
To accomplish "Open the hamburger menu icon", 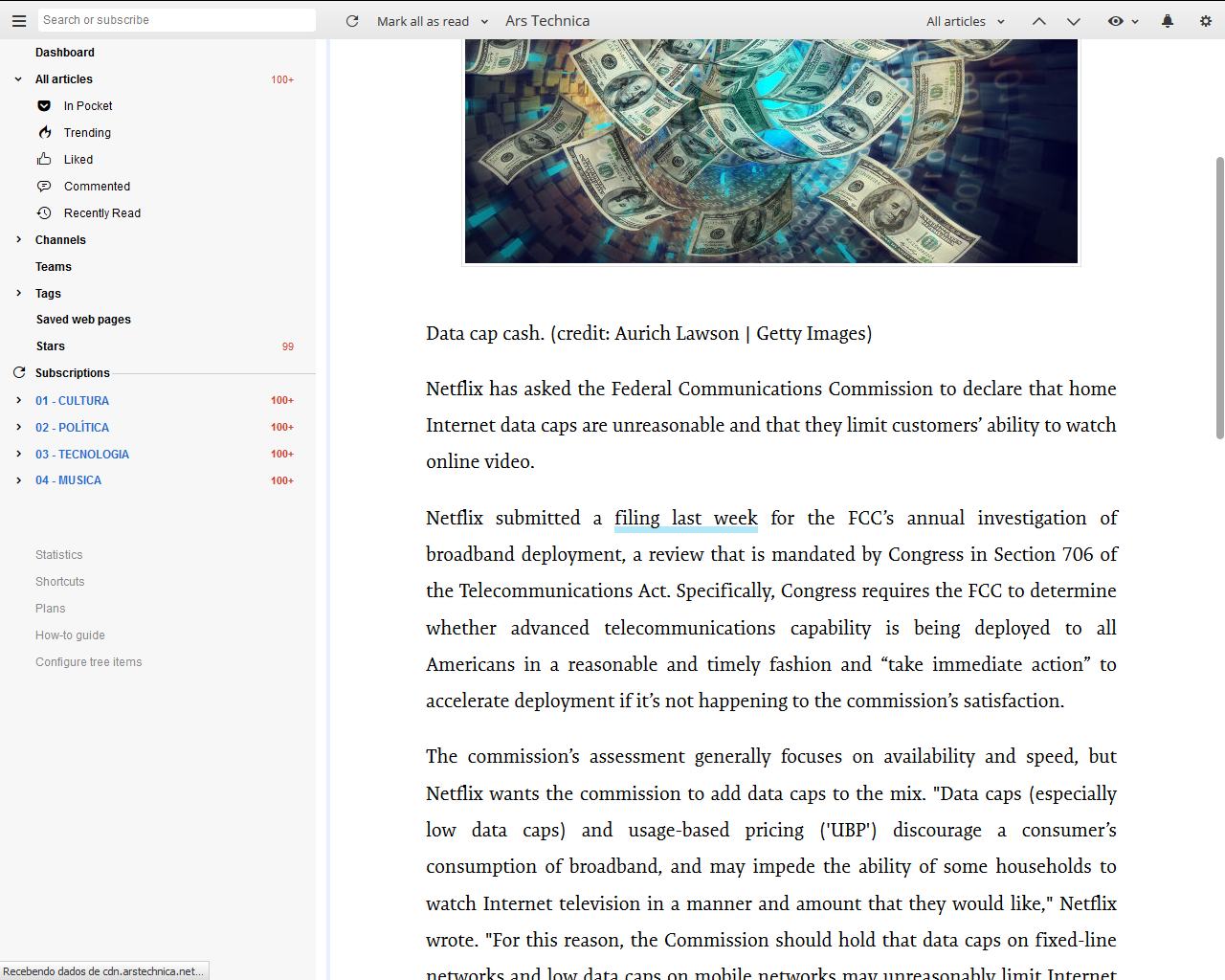I will pos(19,20).
